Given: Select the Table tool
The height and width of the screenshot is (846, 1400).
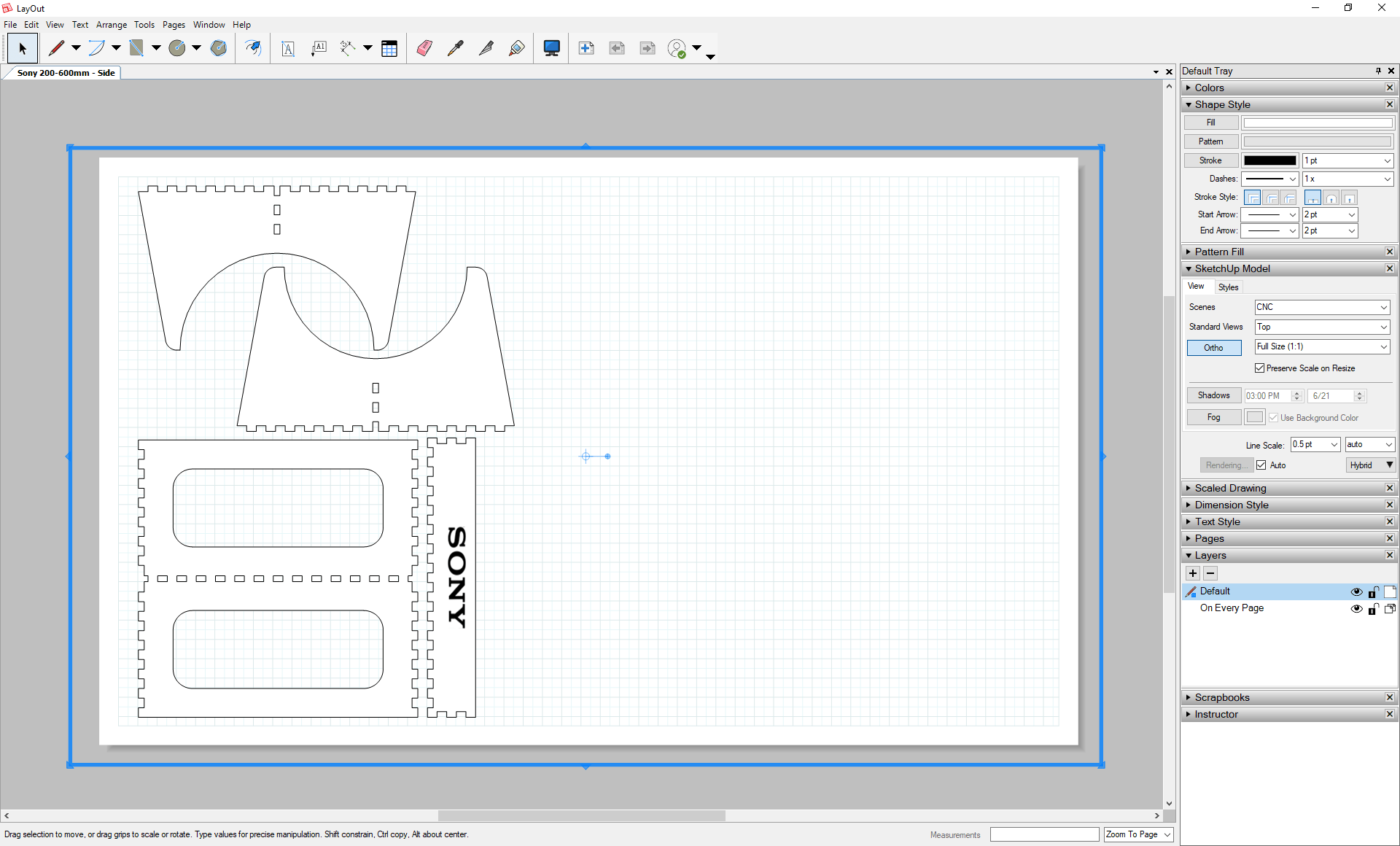Looking at the screenshot, I should click(389, 48).
